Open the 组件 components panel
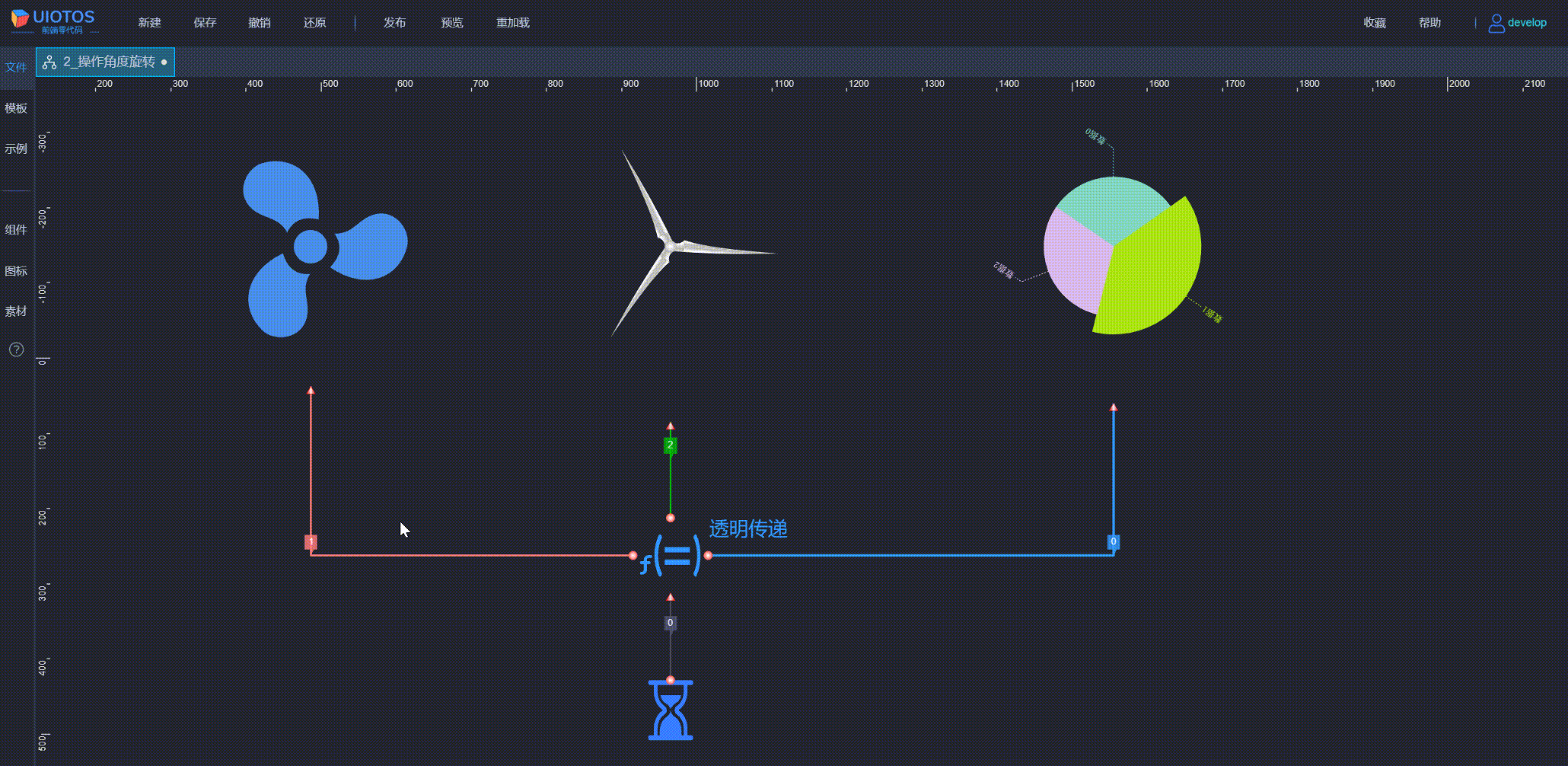Viewport: 1568px width, 766px height. 16,229
